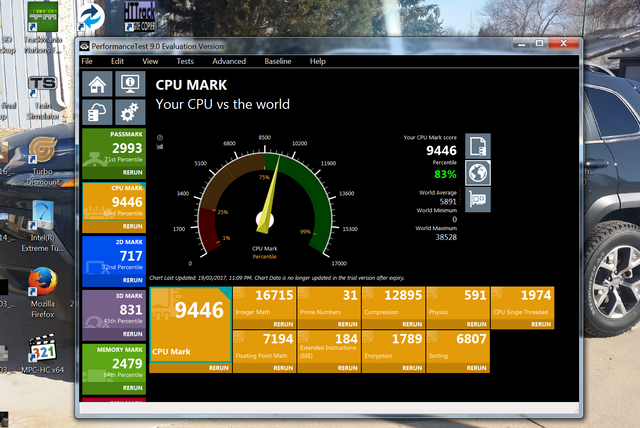
Task: Open Intel Extreme Tuning desktop shortcut
Action: pyautogui.click(x=42, y=226)
